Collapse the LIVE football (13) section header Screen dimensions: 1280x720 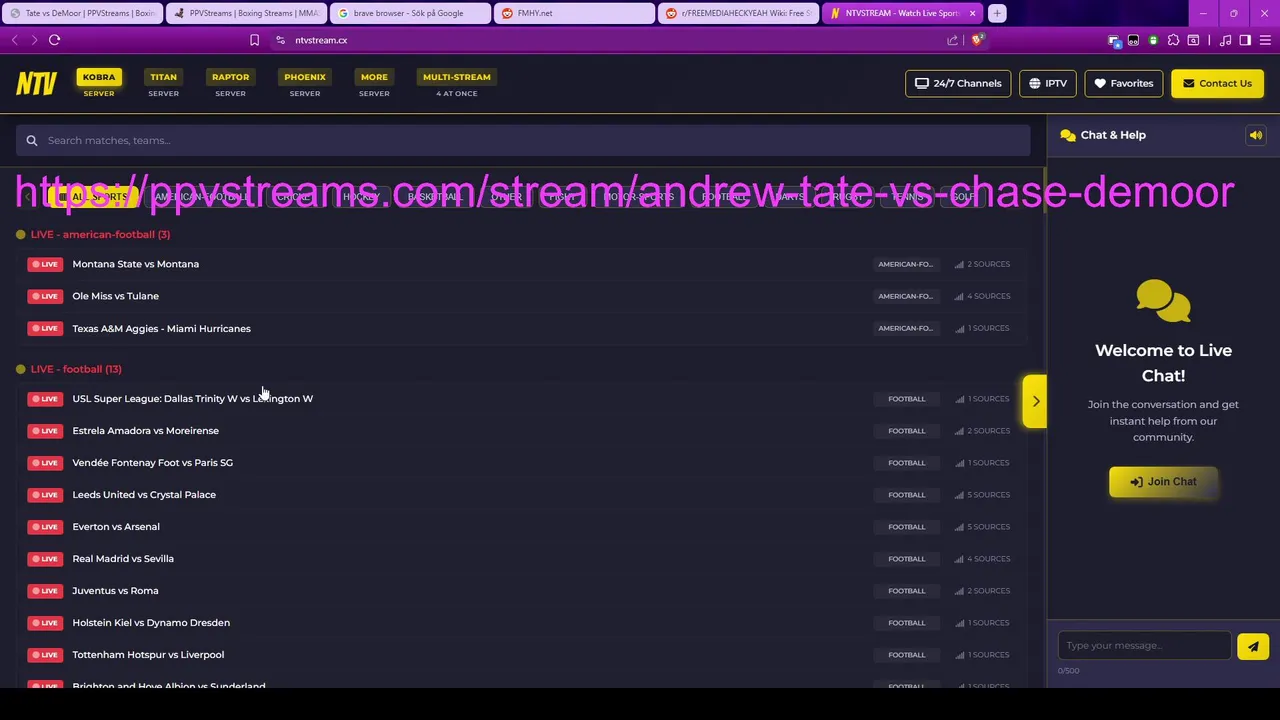[x=76, y=369]
